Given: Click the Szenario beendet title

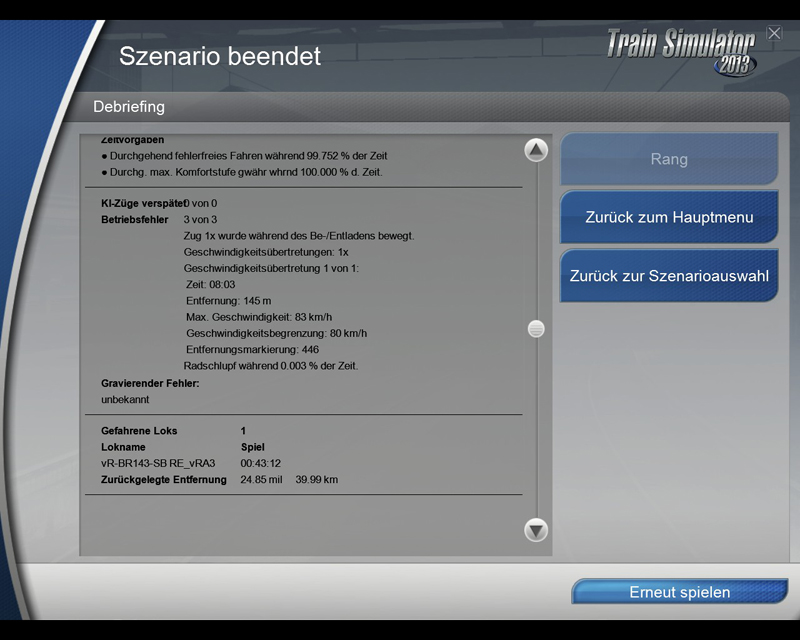Looking at the screenshot, I should [x=220, y=56].
